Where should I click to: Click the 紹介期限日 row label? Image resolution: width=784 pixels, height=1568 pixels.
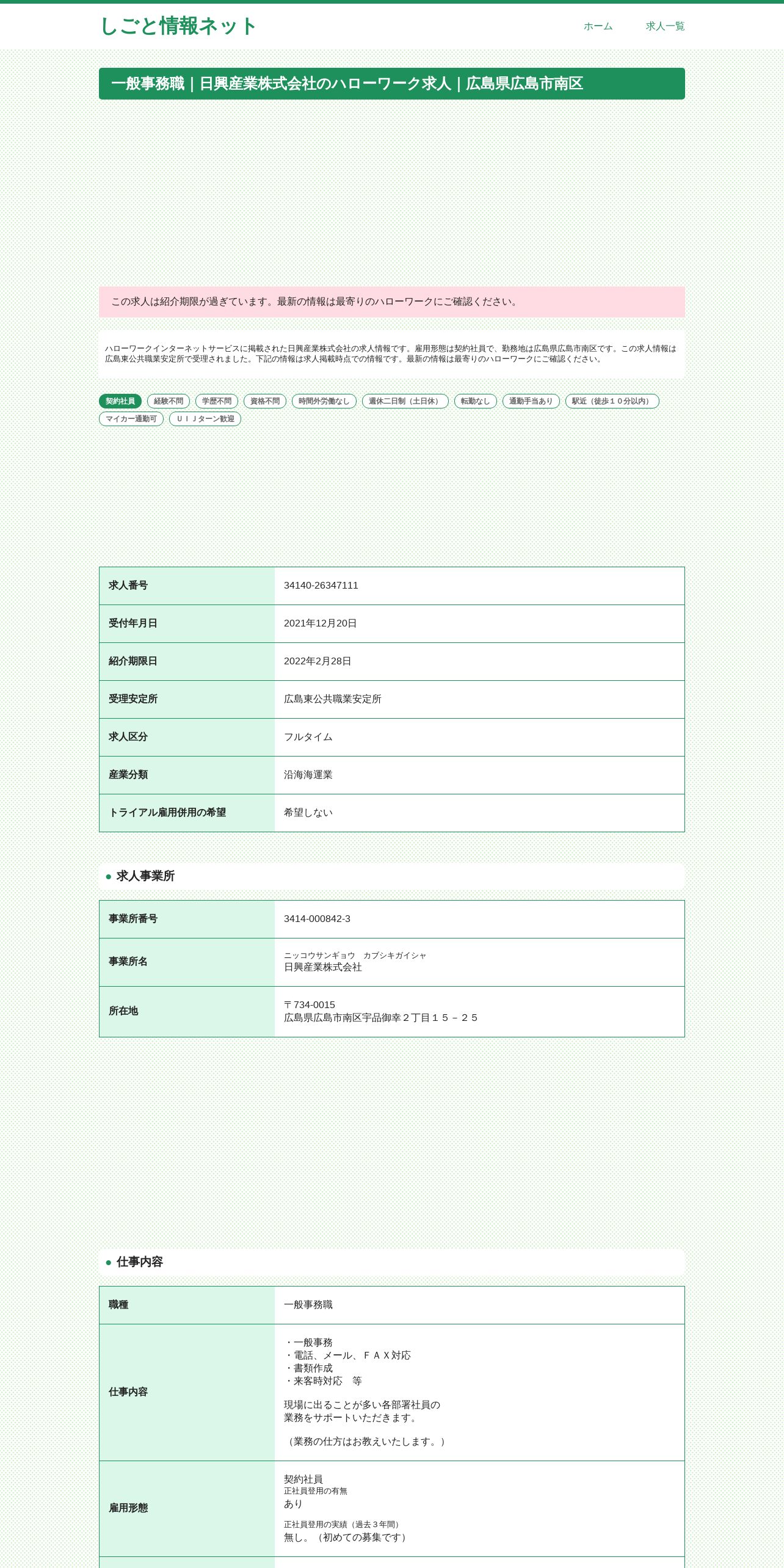133,661
